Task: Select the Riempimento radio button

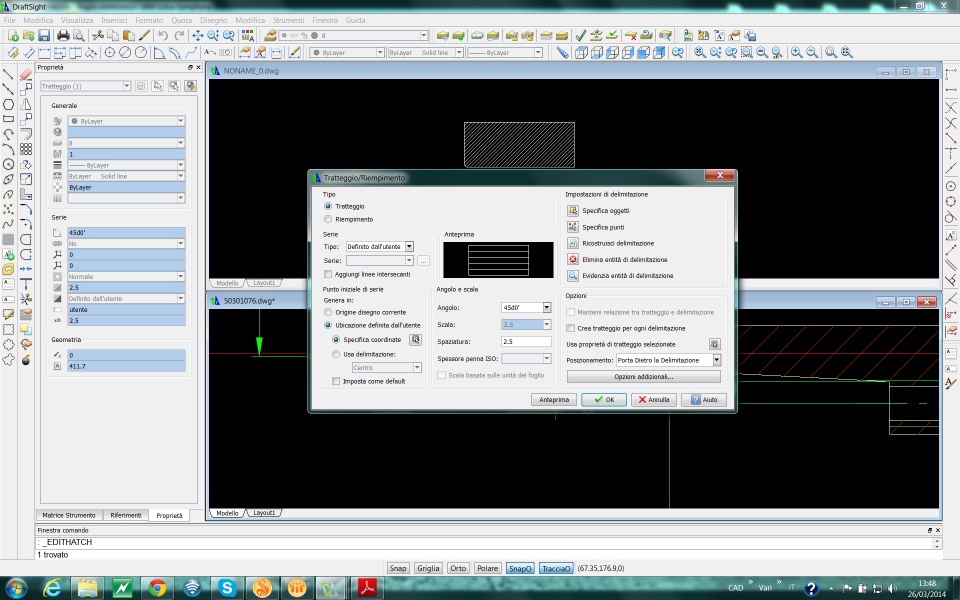Action: (328, 219)
